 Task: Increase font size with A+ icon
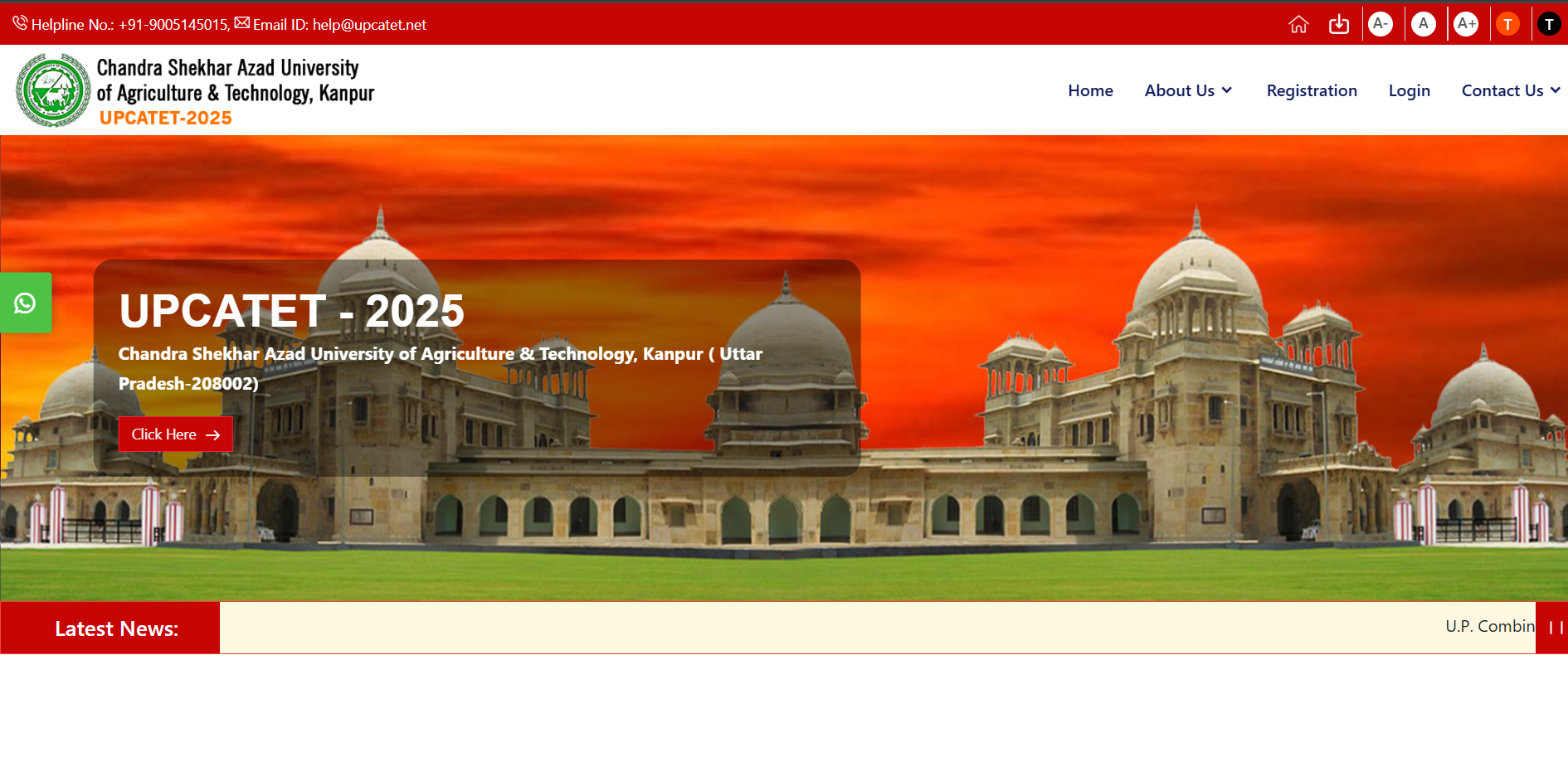[x=1467, y=24]
